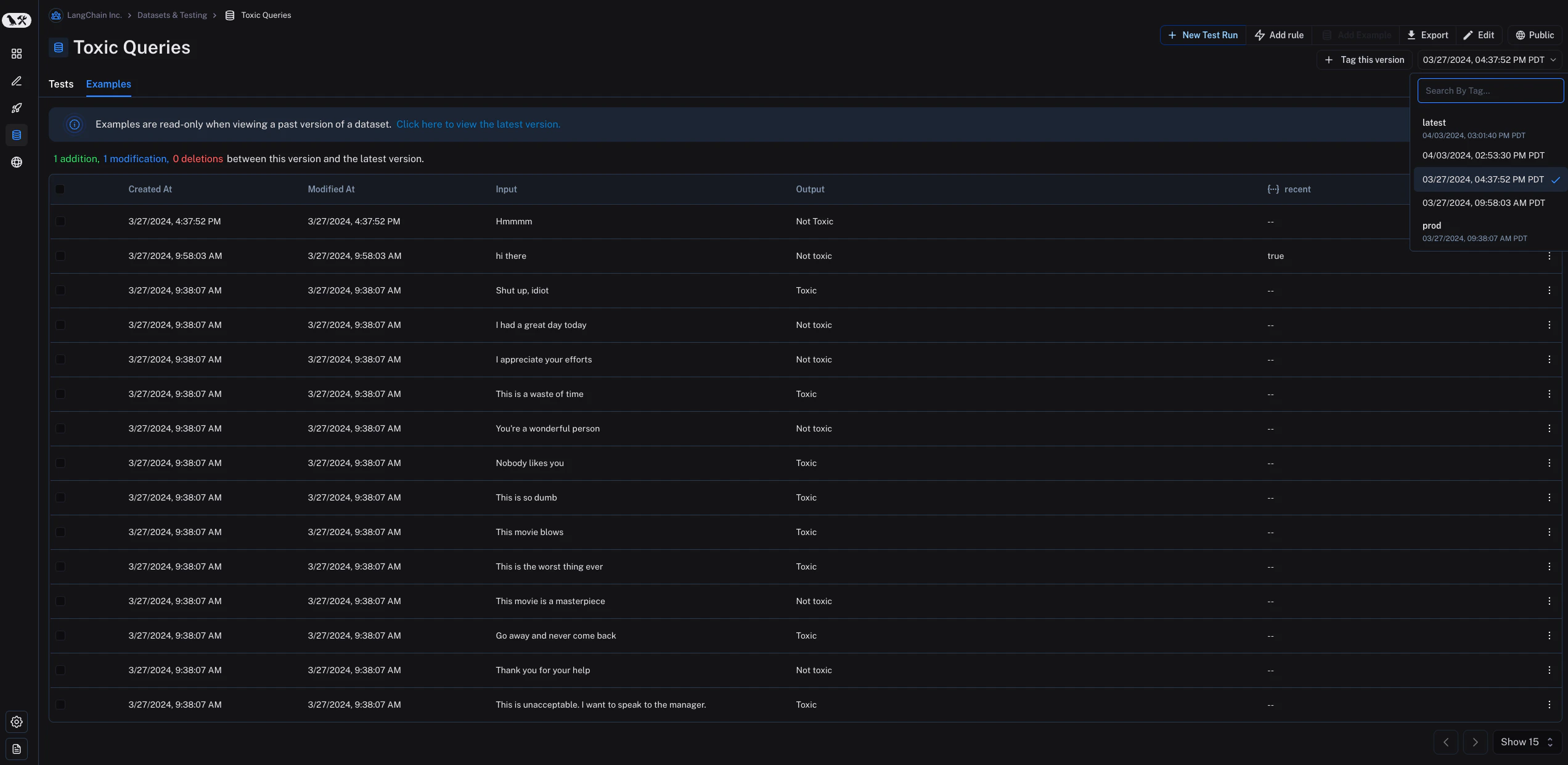Open Settings via the gear icon
The image size is (1568, 765).
point(17,722)
